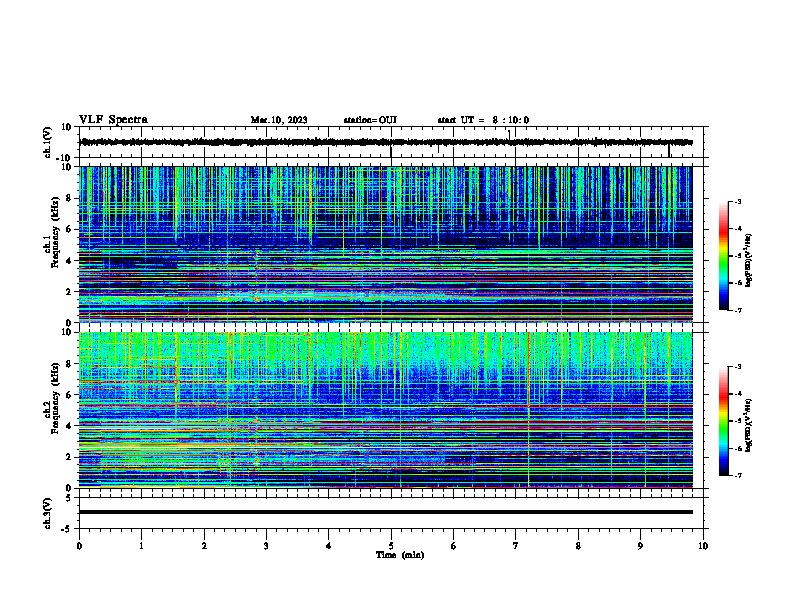This screenshot has height=612, width=792.
Task: Click the "station=OUJ" header label
Action: (370, 120)
